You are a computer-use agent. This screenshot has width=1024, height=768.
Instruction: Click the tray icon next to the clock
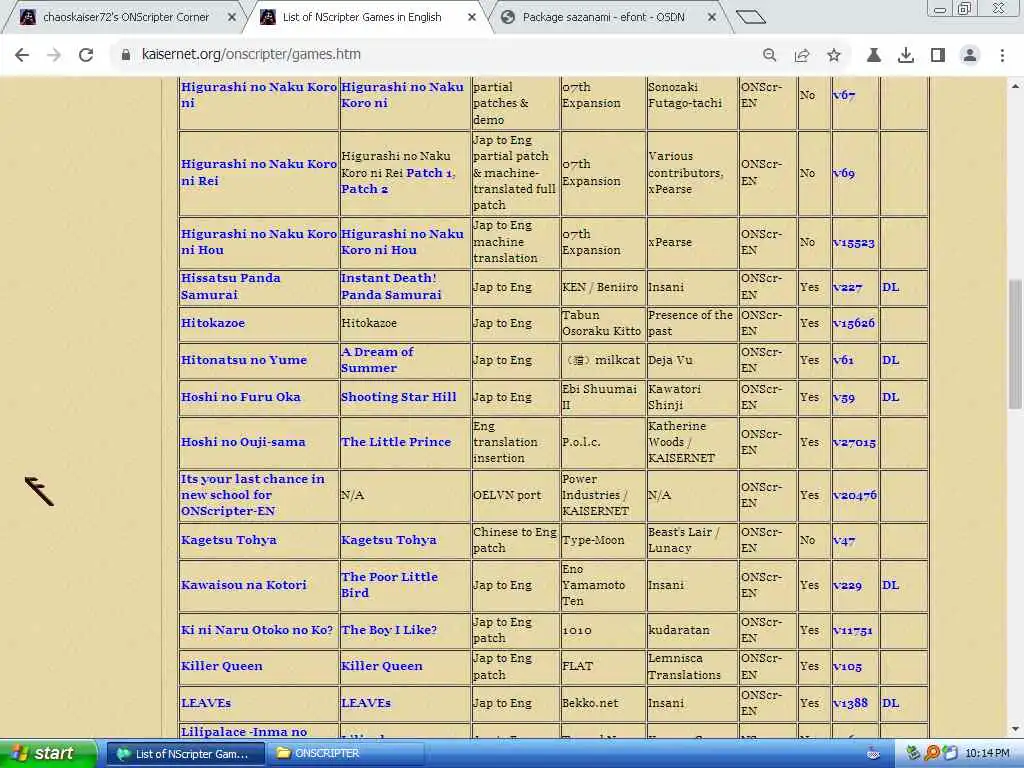pyautogui.click(x=950, y=754)
